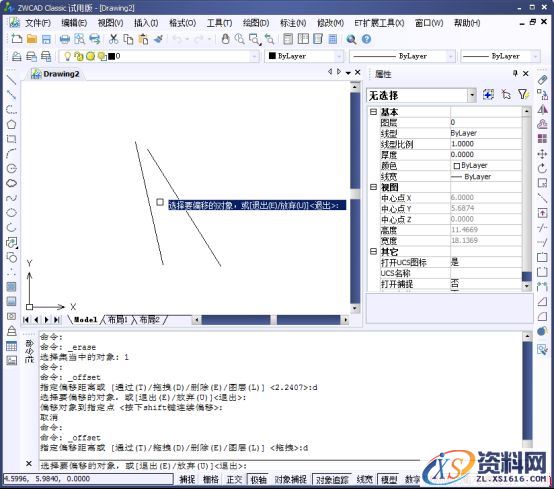Select the Circle draw tool

click(x=11, y=168)
